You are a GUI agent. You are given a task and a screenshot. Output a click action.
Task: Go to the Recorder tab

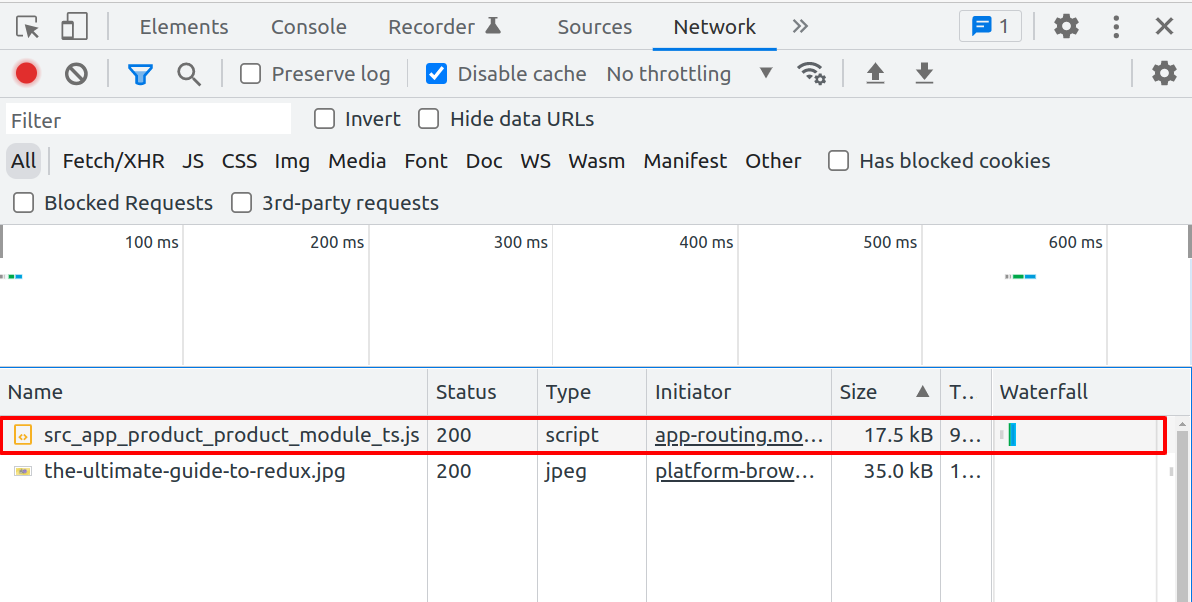pyautogui.click(x=445, y=27)
